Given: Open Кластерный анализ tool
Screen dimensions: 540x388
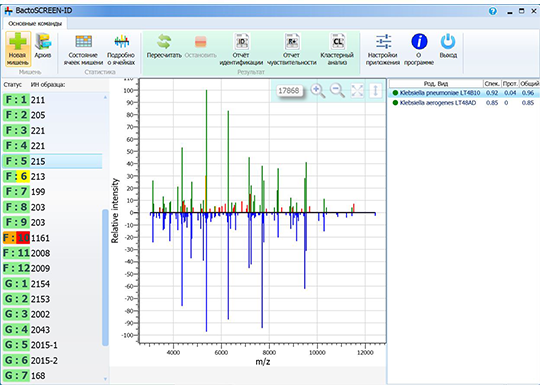Looking at the screenshot, I should click(337, 49).
